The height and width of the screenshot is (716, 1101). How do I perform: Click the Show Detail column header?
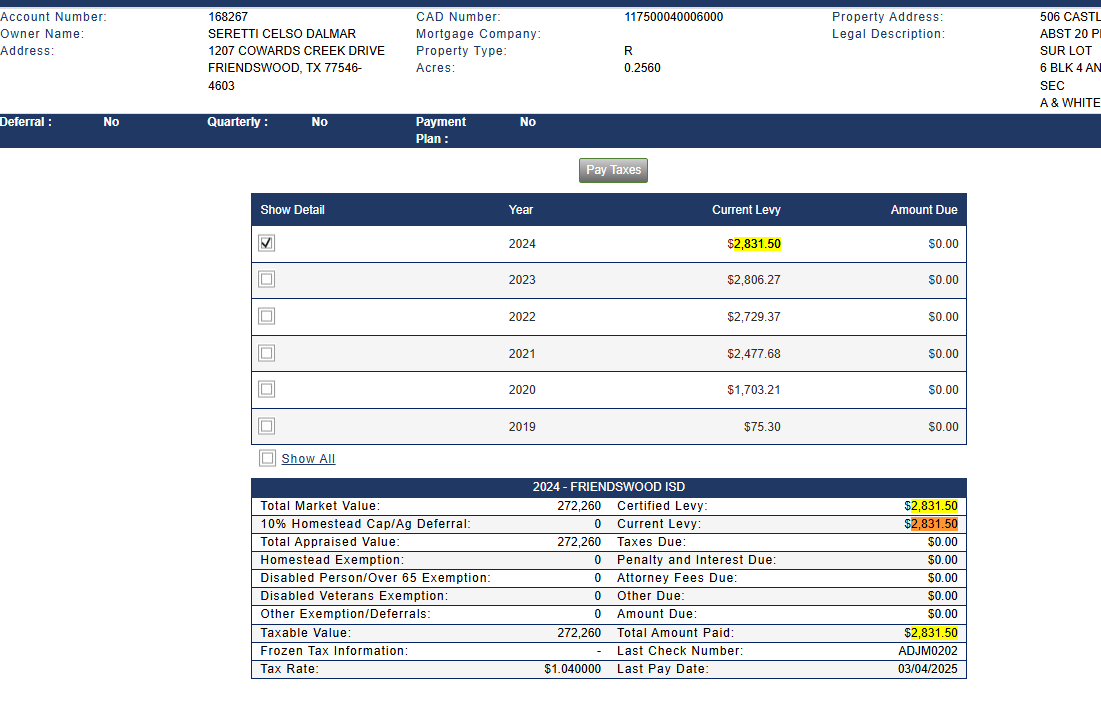[293, 210]
